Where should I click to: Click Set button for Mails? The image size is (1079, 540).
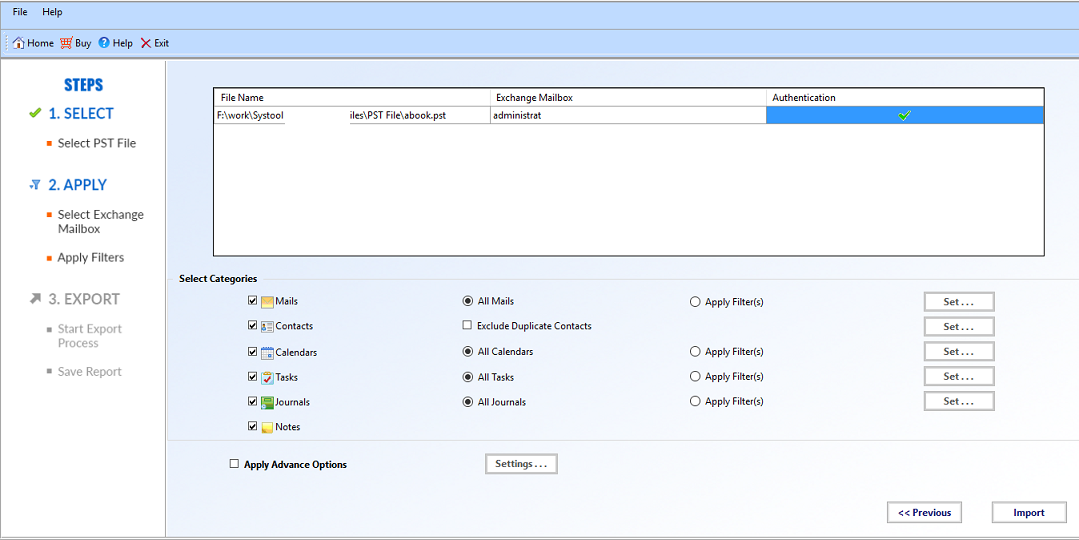(959, 302)
